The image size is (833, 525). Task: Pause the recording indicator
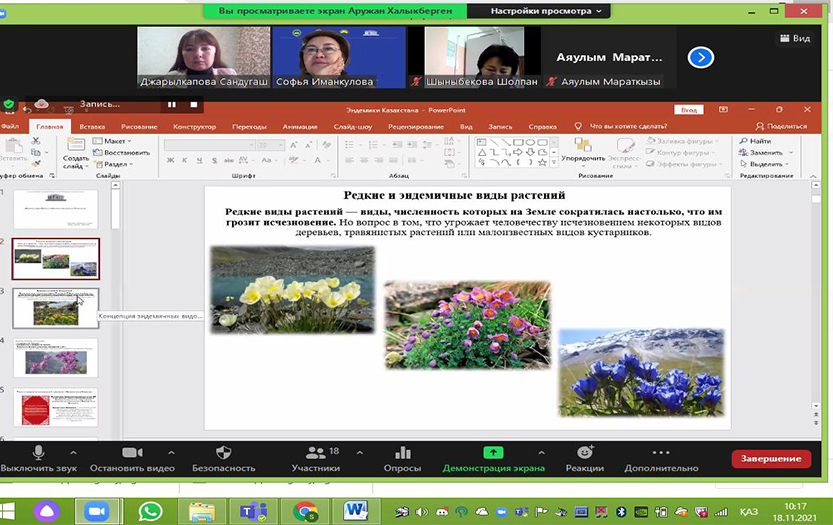pyautogui.click(x=171, y=103)
